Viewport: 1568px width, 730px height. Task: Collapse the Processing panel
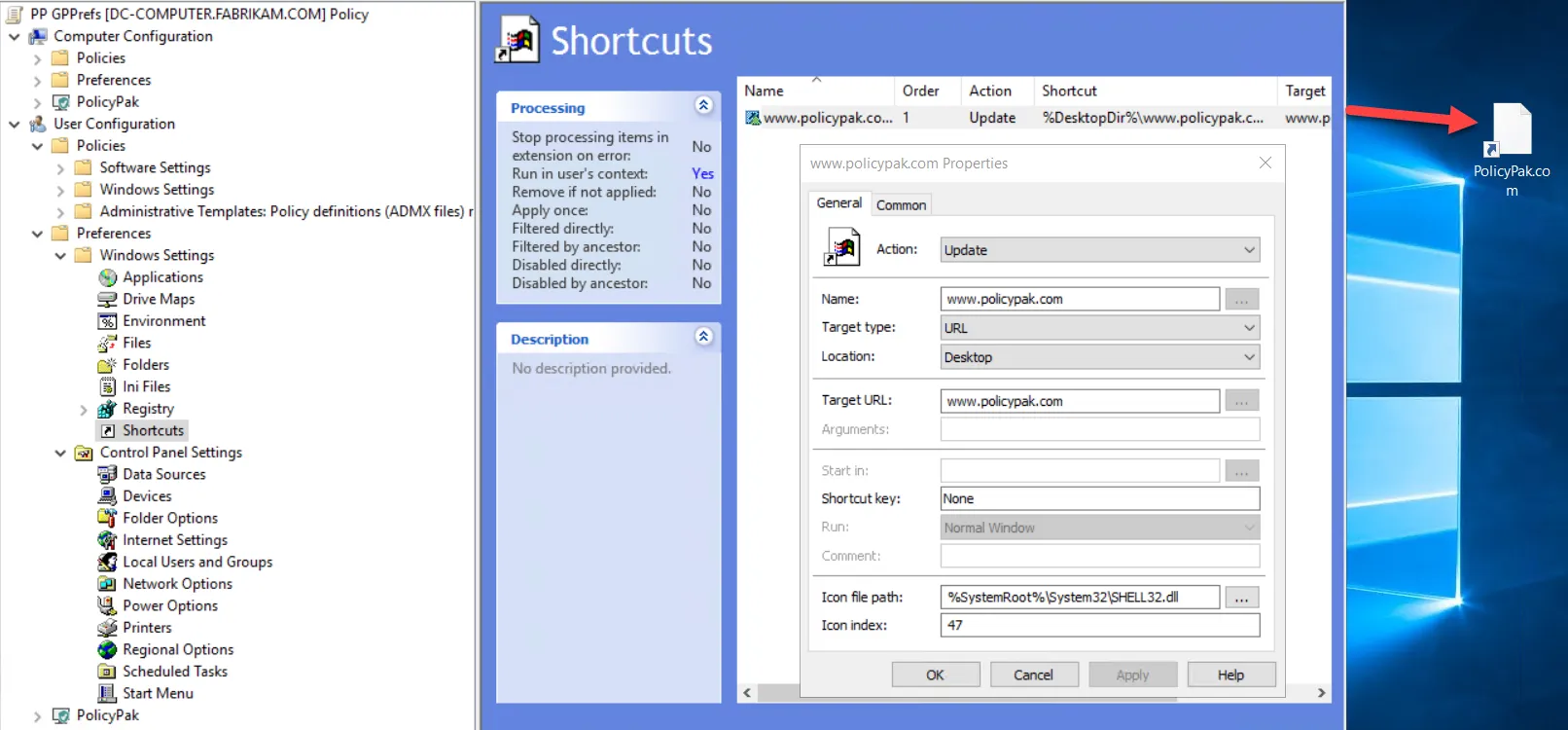704,105
